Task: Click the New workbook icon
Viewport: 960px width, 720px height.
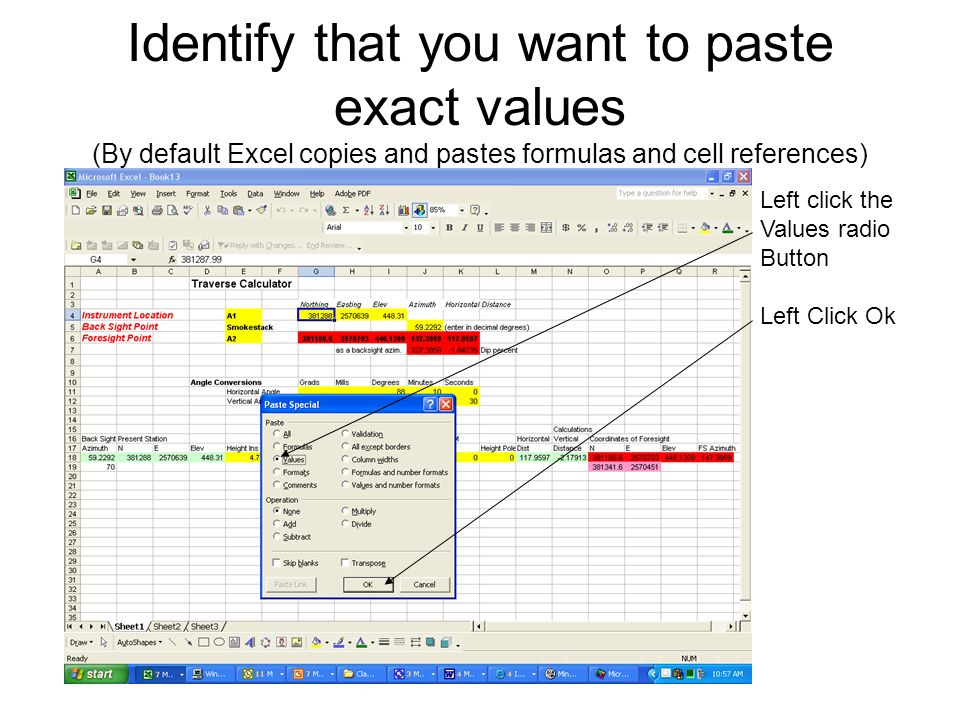Action: [x=75, y=211]
